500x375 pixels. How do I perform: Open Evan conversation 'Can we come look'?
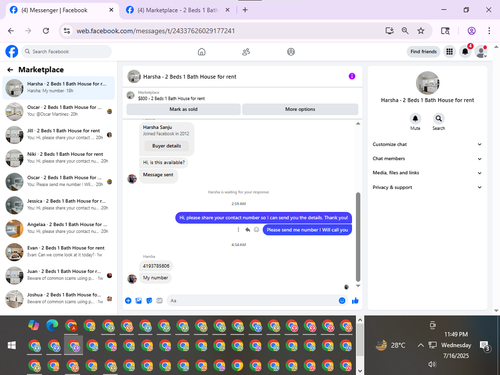click(x=59, y=252)
